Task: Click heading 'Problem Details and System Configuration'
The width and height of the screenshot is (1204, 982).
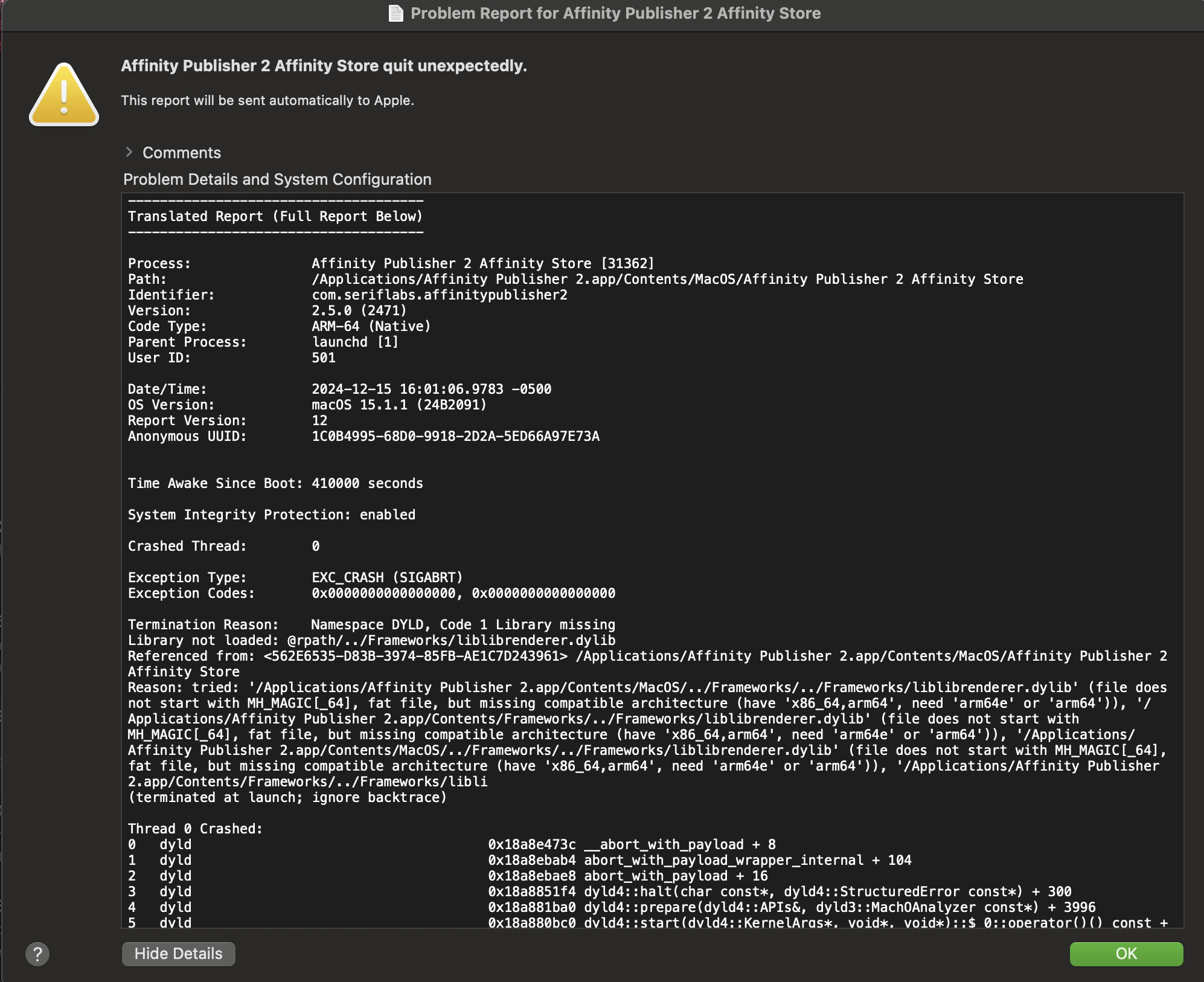Action: (x=277, y=179)
